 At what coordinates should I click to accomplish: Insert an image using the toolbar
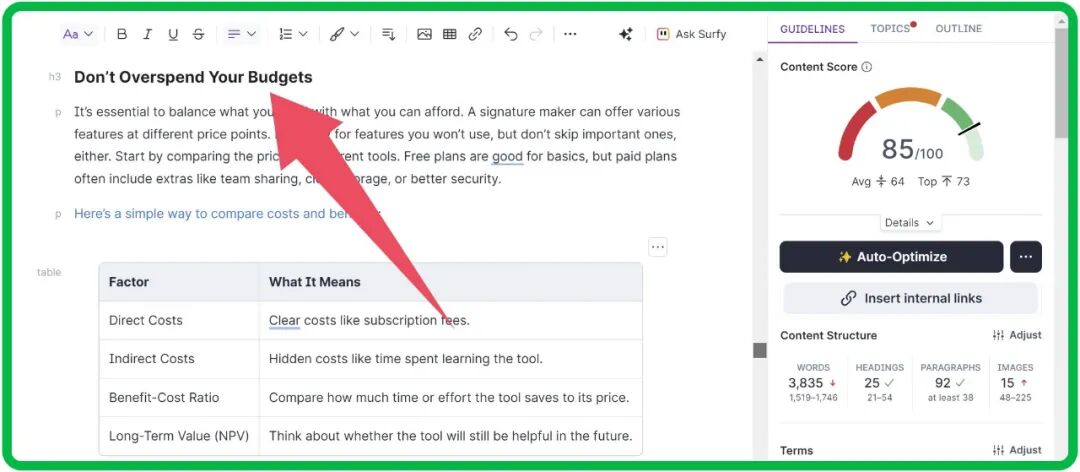pos(424,34)
